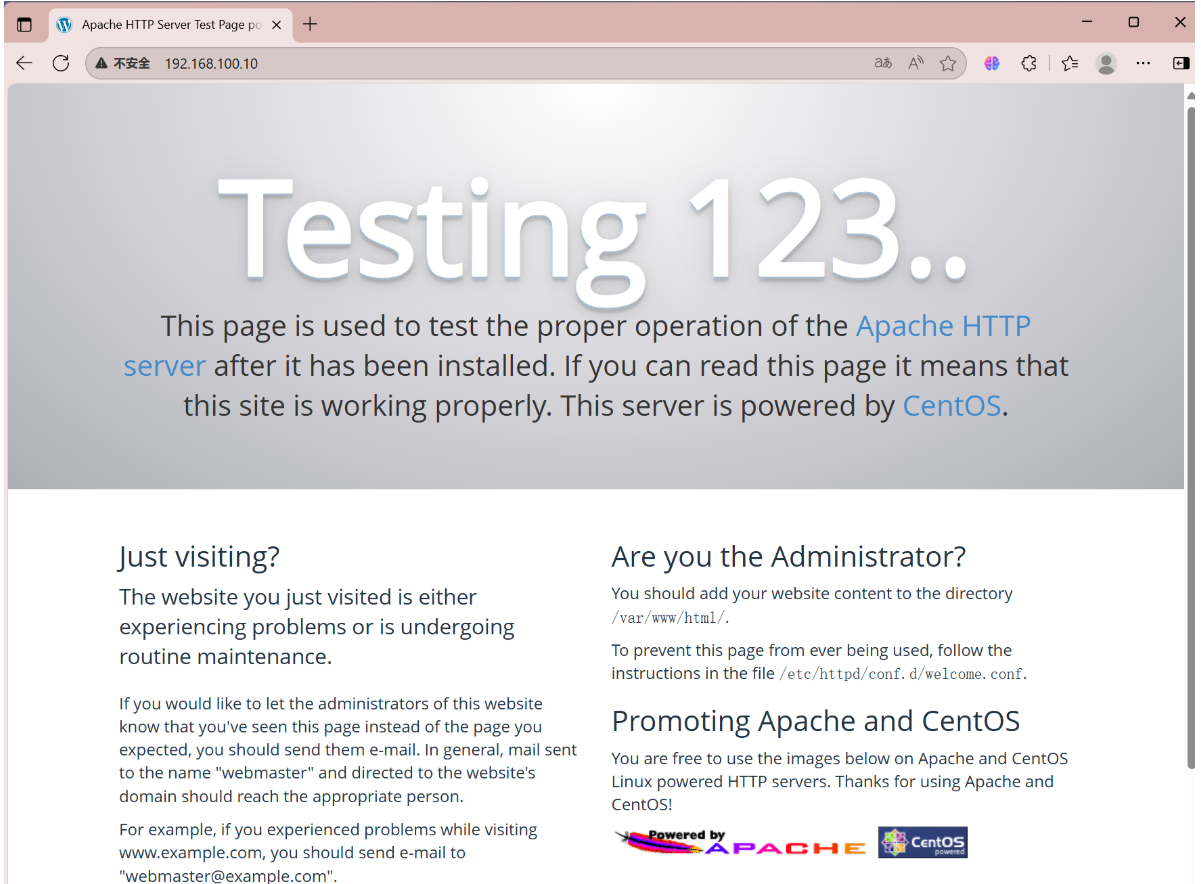The height and width of the screenshot is (884, 1201).
Task: Open a new tab with plus button
Action: pyautogui.click(x=310, y=24)
